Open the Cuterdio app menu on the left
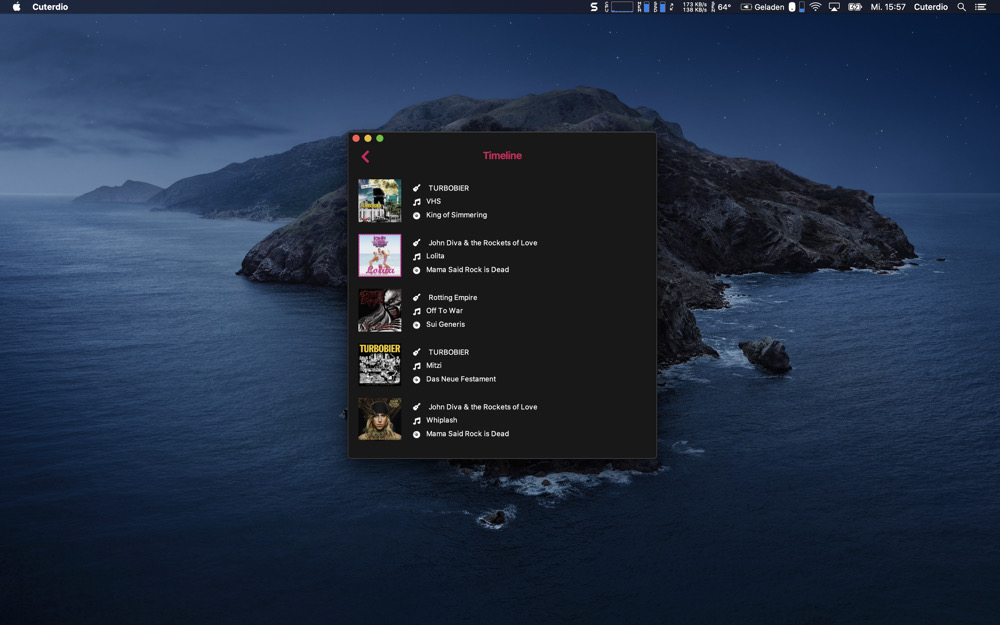 (50, 7)
